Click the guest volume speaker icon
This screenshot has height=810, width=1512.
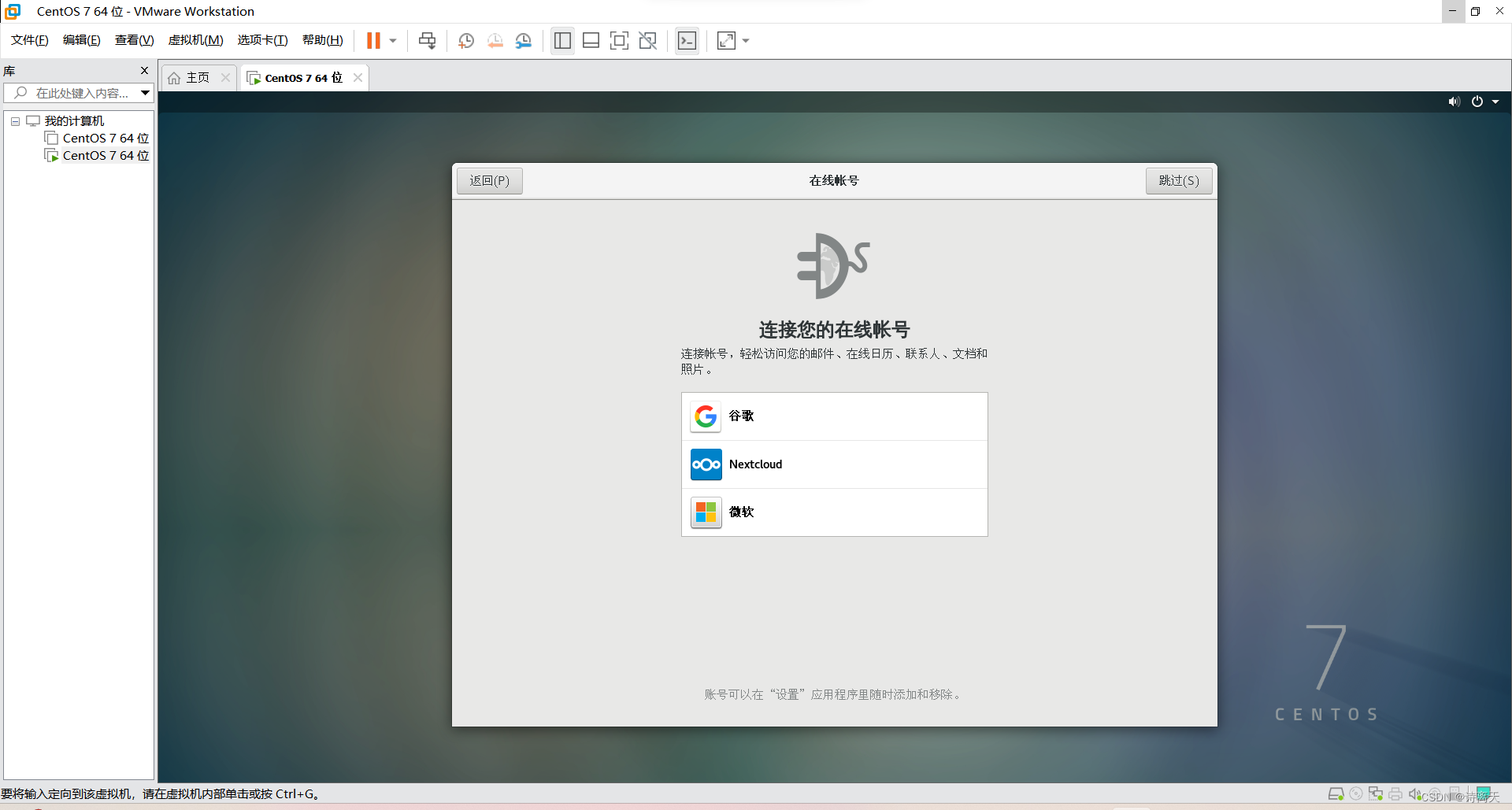tap(1454, 102)
